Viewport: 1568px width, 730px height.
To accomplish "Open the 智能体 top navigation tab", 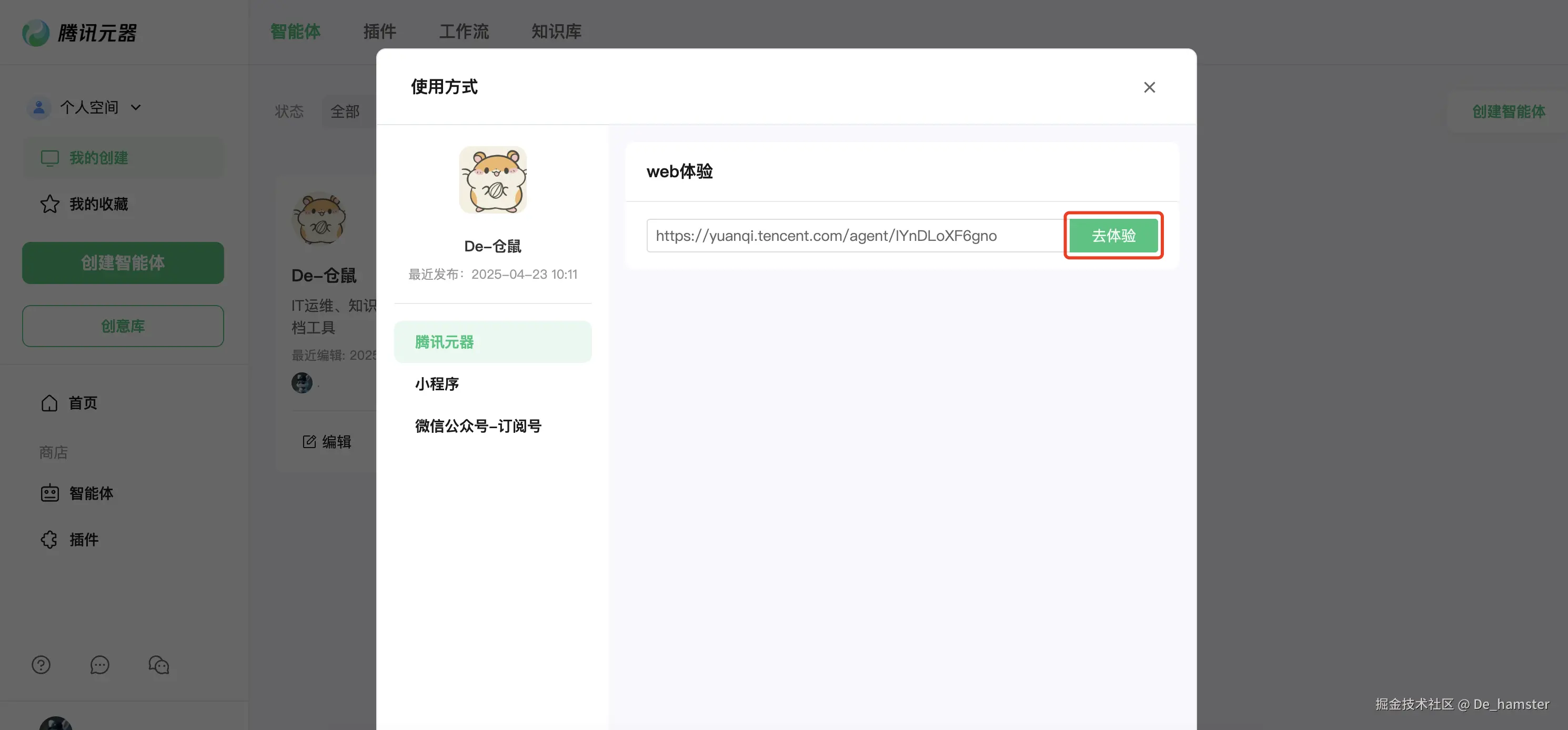I will click(x=295, y=32).
